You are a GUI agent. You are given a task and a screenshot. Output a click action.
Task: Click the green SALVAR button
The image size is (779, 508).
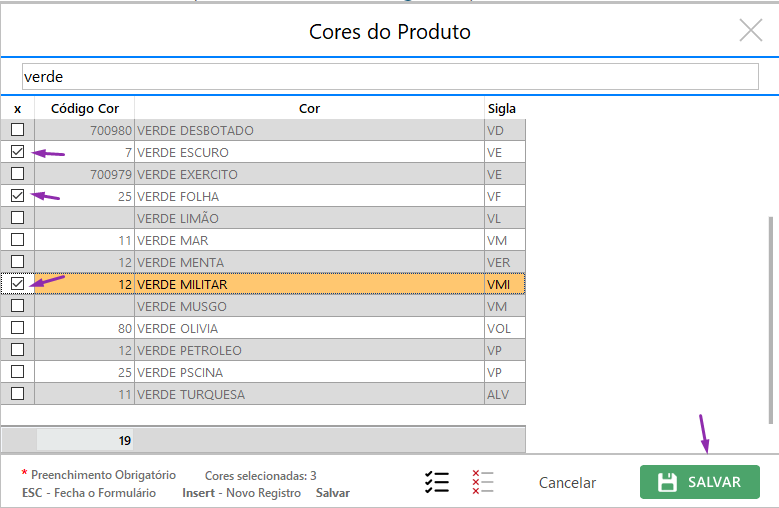[x=699, y=482]
